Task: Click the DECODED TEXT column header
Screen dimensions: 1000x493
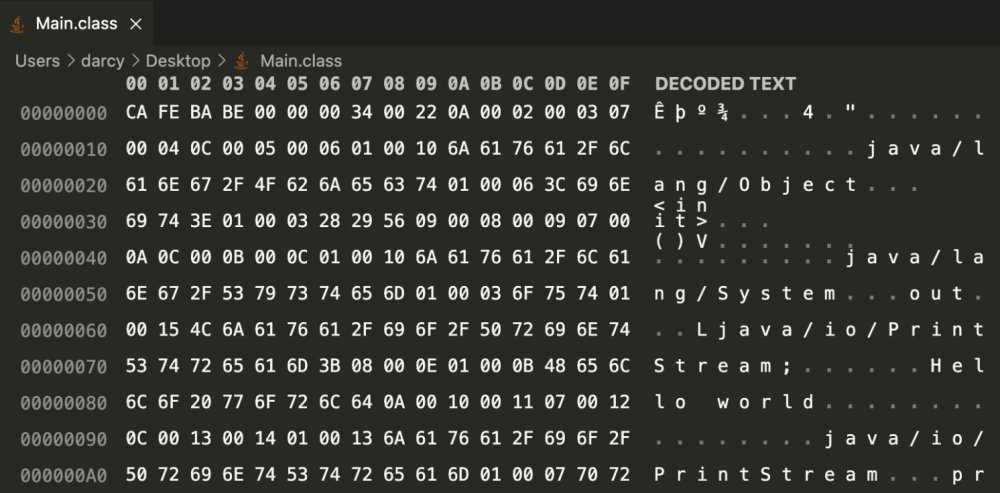Action: pos(726,84)
